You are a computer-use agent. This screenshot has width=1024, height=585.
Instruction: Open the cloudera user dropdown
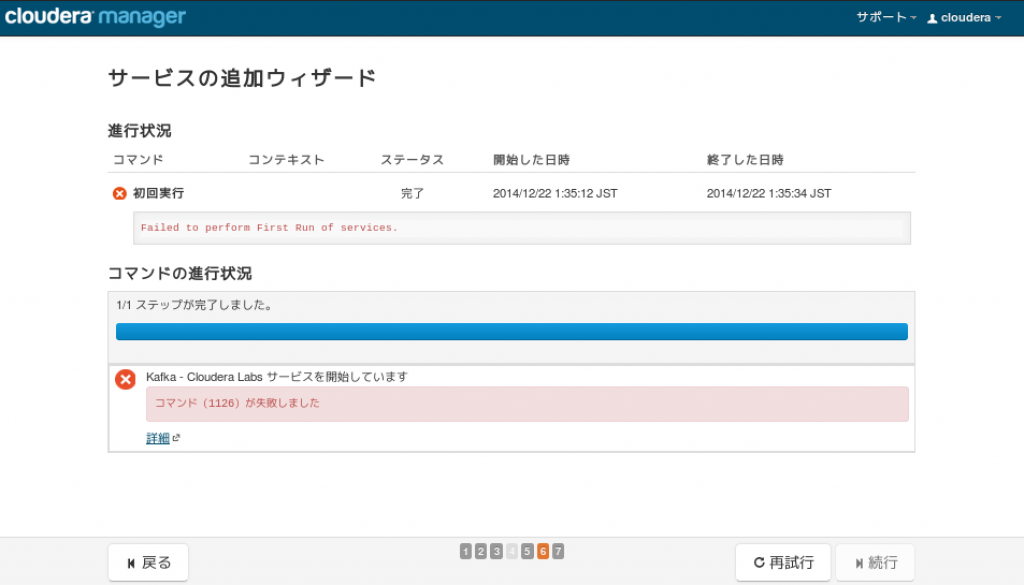(x=965, y=18)
